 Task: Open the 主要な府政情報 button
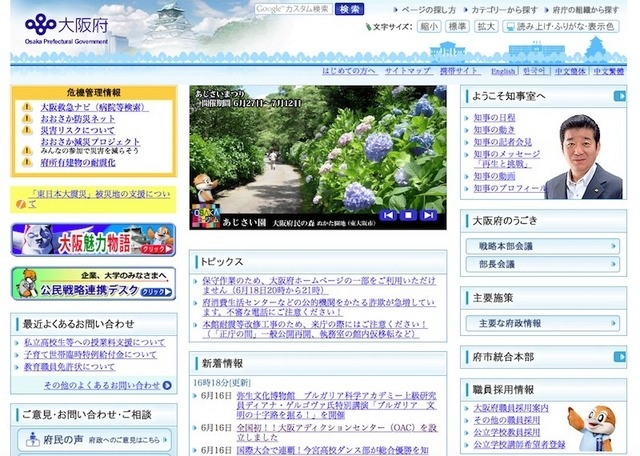point(542,323)
